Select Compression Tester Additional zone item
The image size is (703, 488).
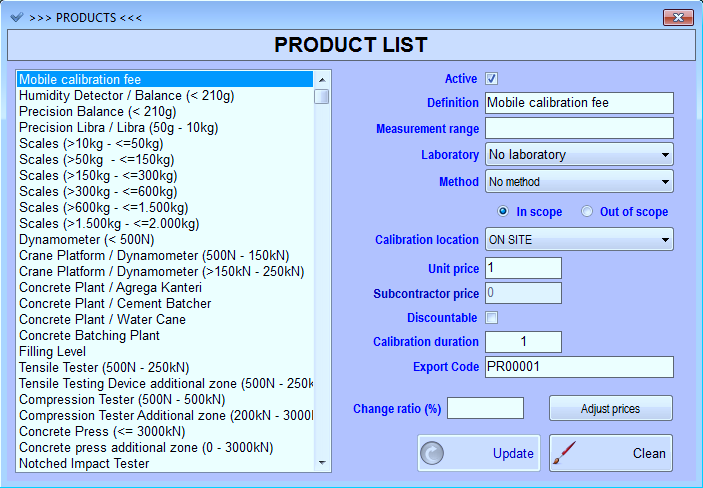[x=165, y=415]
